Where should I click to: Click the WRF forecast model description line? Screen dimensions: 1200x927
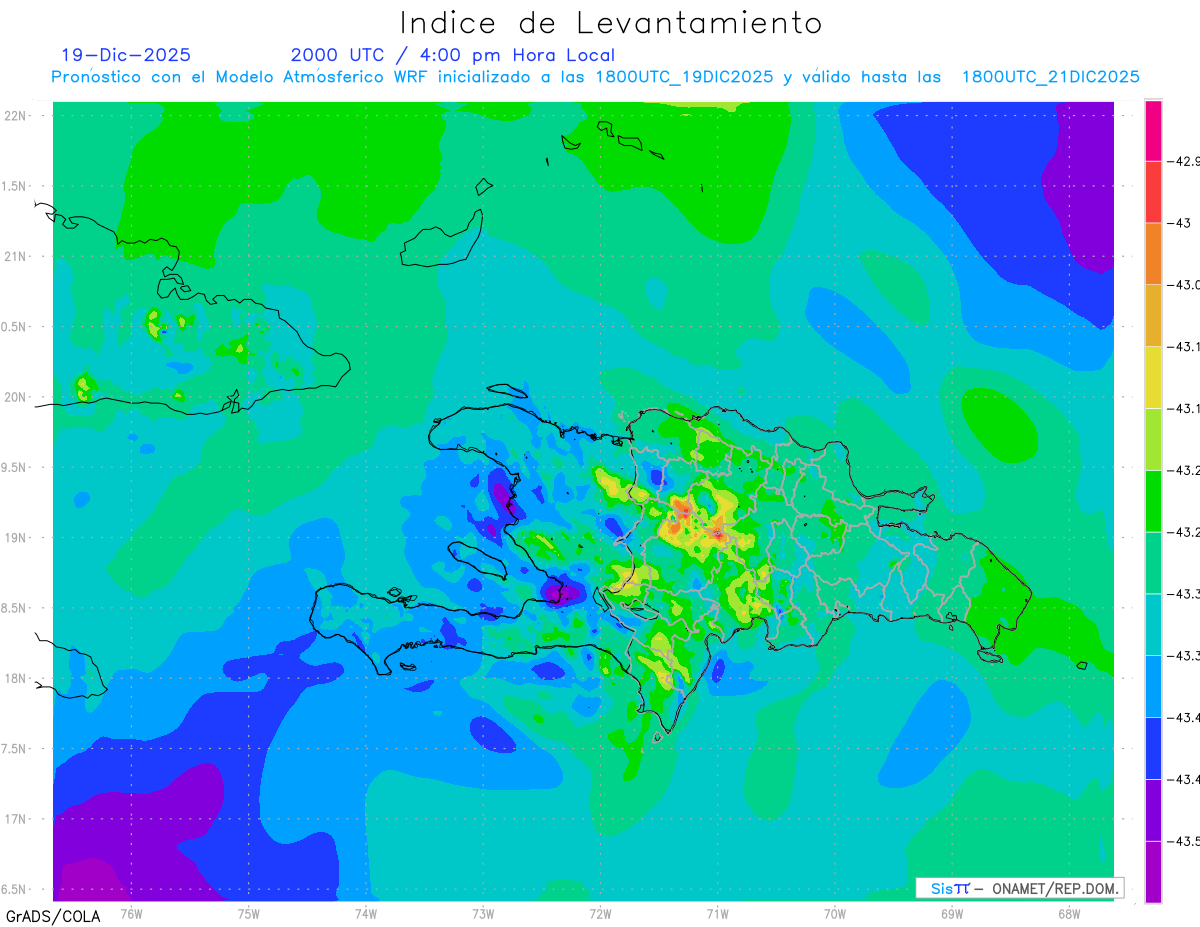tap(596, 77)
